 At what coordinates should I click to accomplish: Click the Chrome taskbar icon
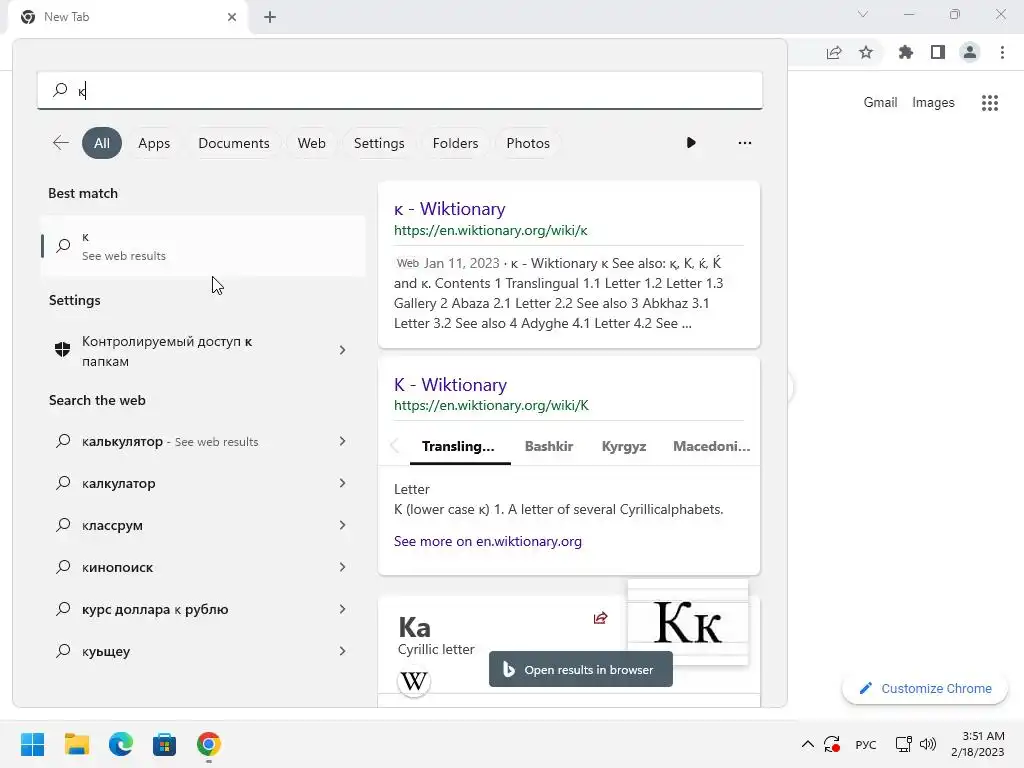click(208, 744)
